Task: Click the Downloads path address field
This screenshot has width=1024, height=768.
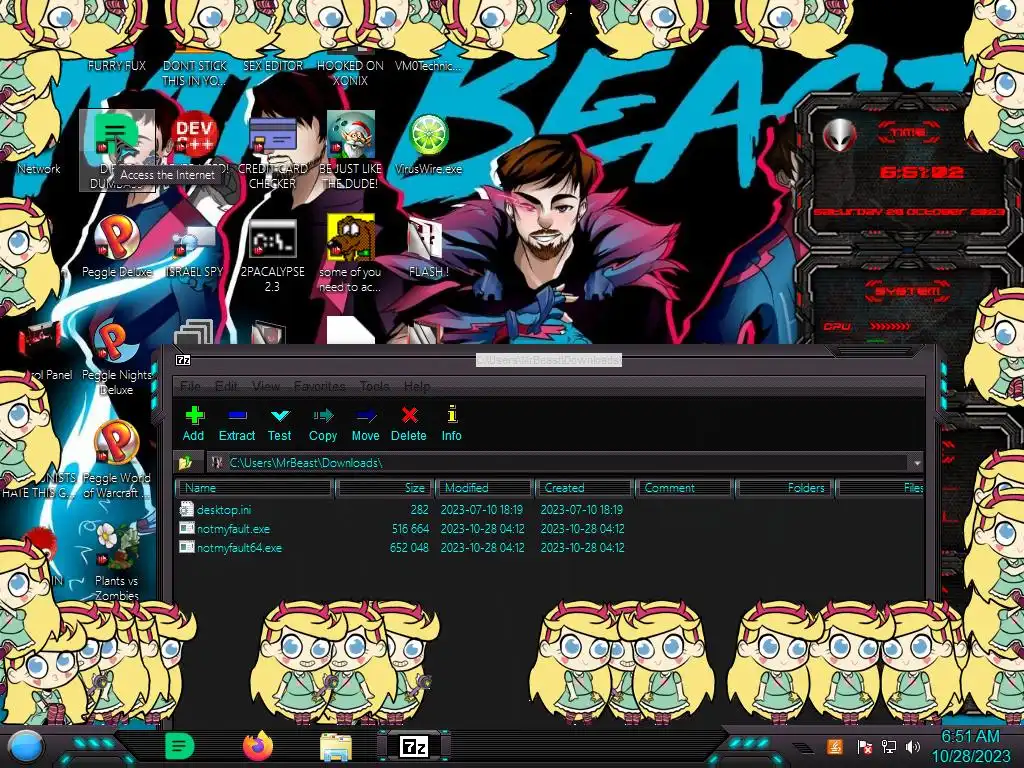Action: [x=559, y=463]
